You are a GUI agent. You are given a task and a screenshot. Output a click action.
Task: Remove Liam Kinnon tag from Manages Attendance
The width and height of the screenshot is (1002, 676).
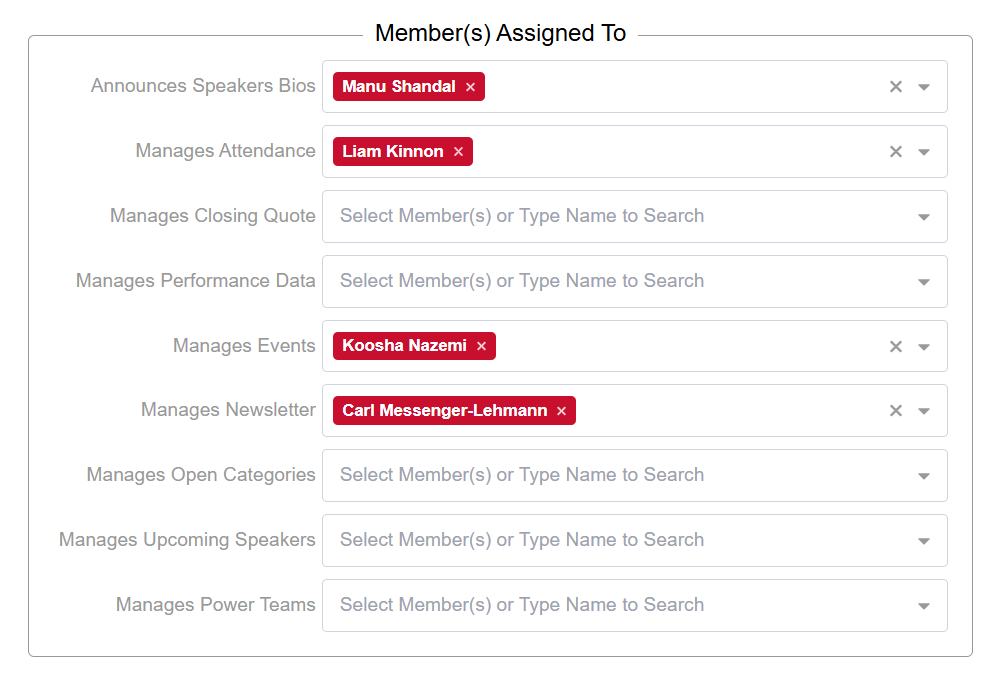(x=458, y=152)
